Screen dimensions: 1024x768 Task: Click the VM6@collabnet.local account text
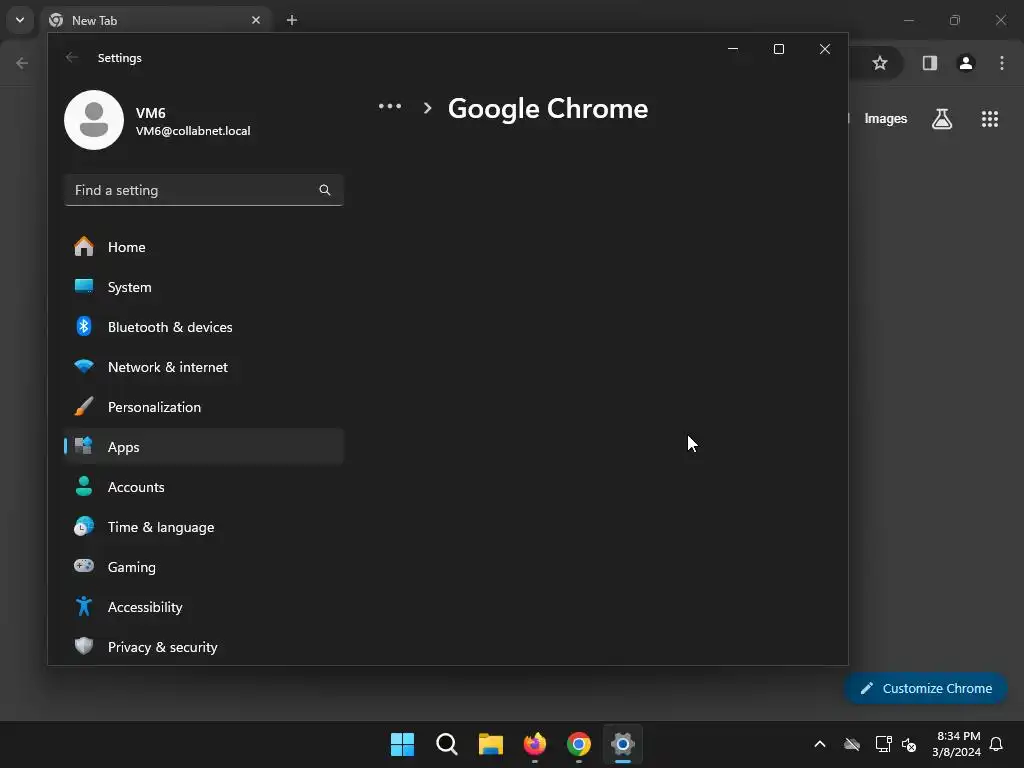point(193,131)
